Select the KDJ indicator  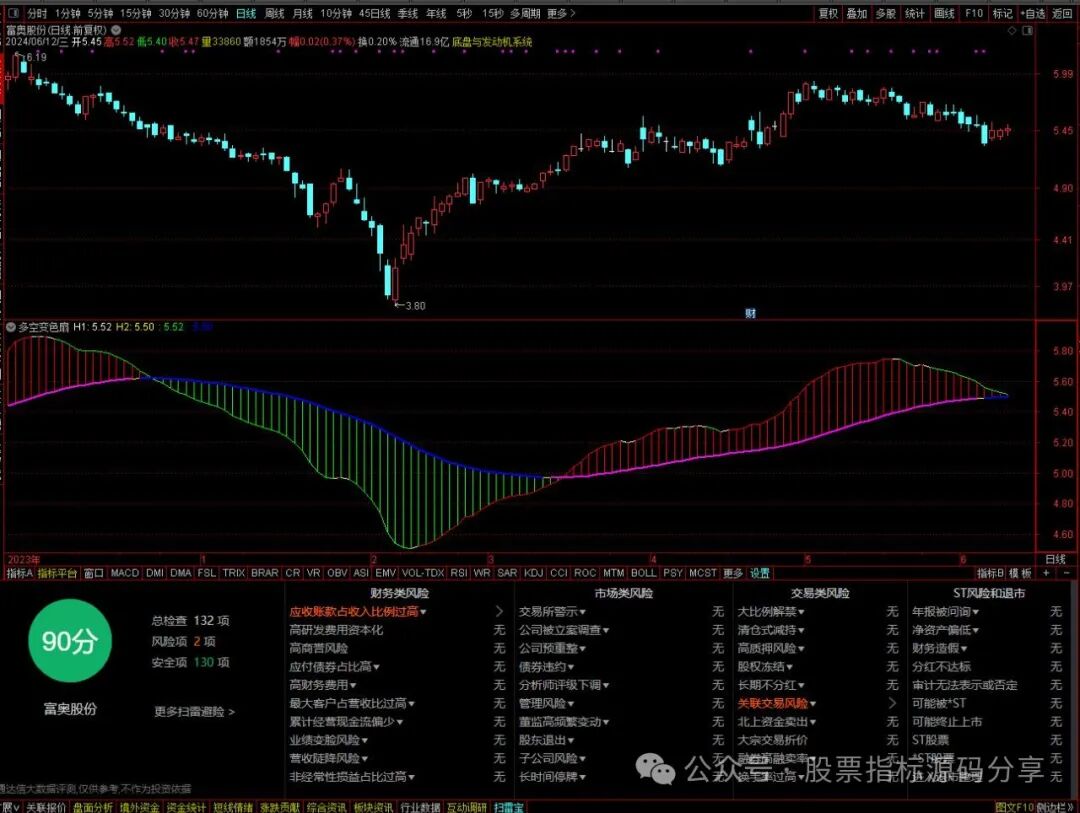533,573
